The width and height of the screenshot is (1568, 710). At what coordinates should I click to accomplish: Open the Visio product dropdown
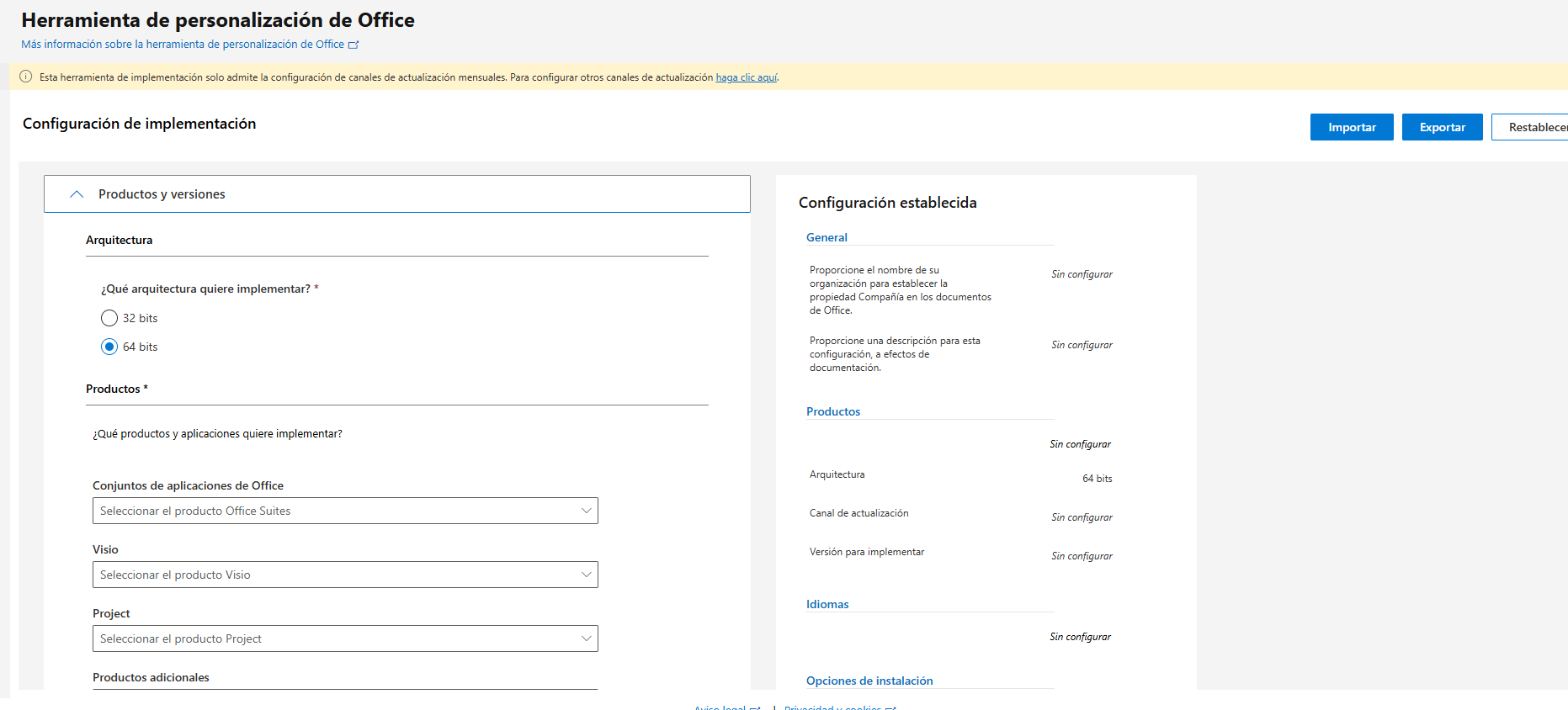coord(345,575)
